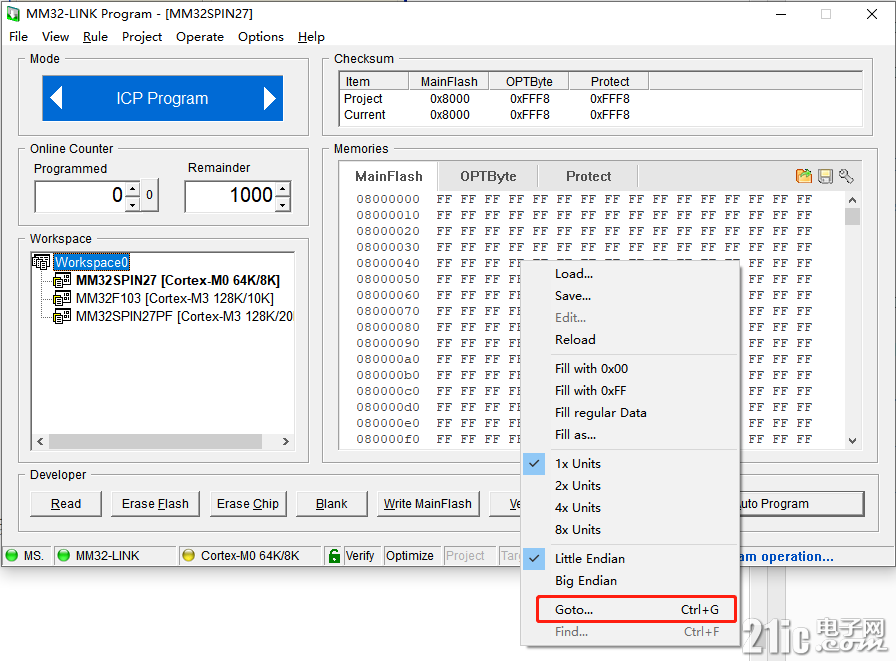Screen dimensions: 896x661
Task: Click the Write MainFlash button
Action: click(x=427, y=503)
